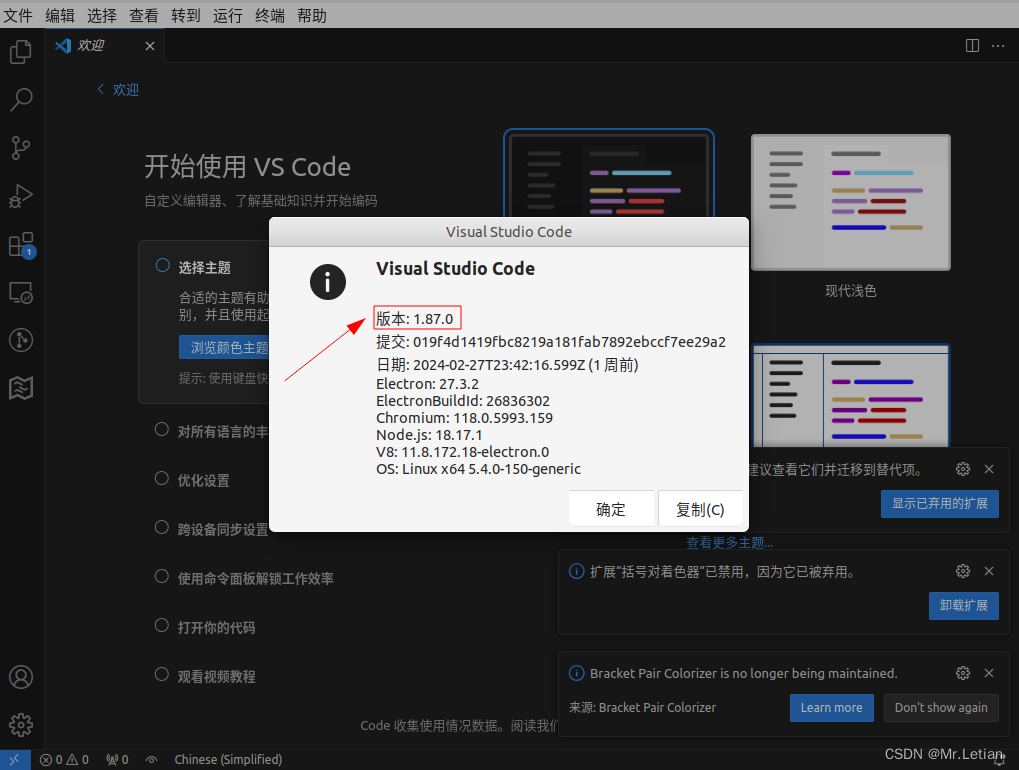Click the OS: Linux x64 line
The height and width of the screenshot is (770, 1019).
pyautogui.click(x=478, y=469)
